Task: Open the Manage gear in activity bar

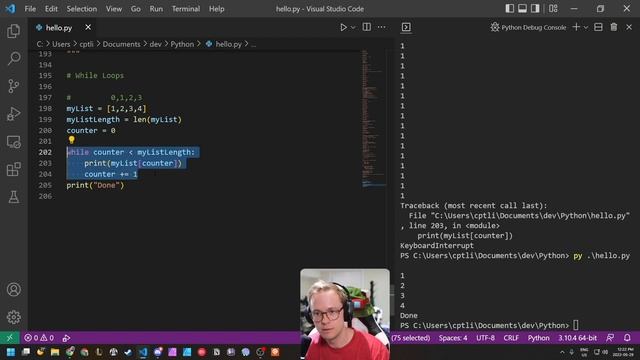Action: pyautogui.click(x=13, y=317)
